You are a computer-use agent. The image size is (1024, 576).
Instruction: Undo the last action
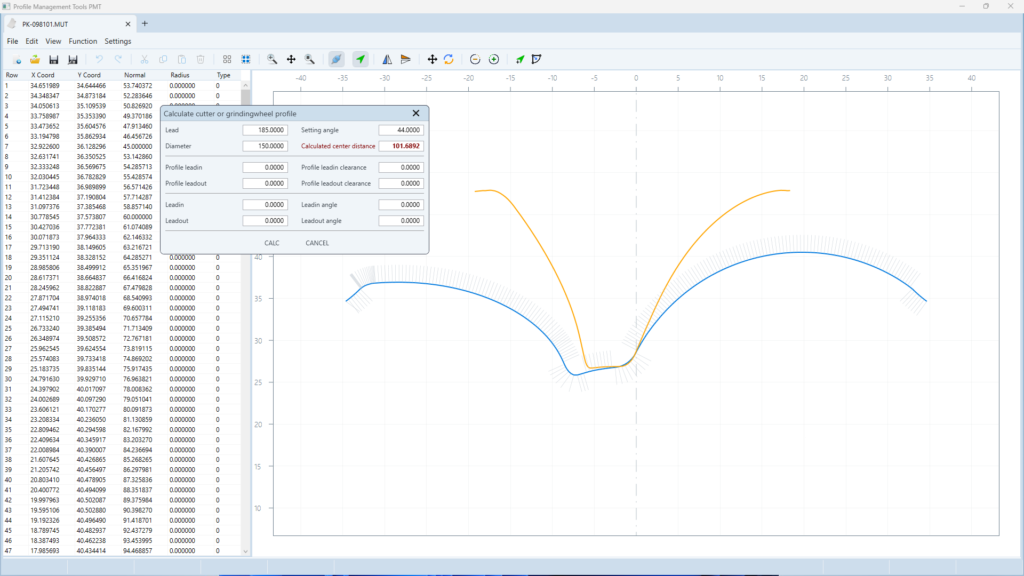[x=99, y=59]
